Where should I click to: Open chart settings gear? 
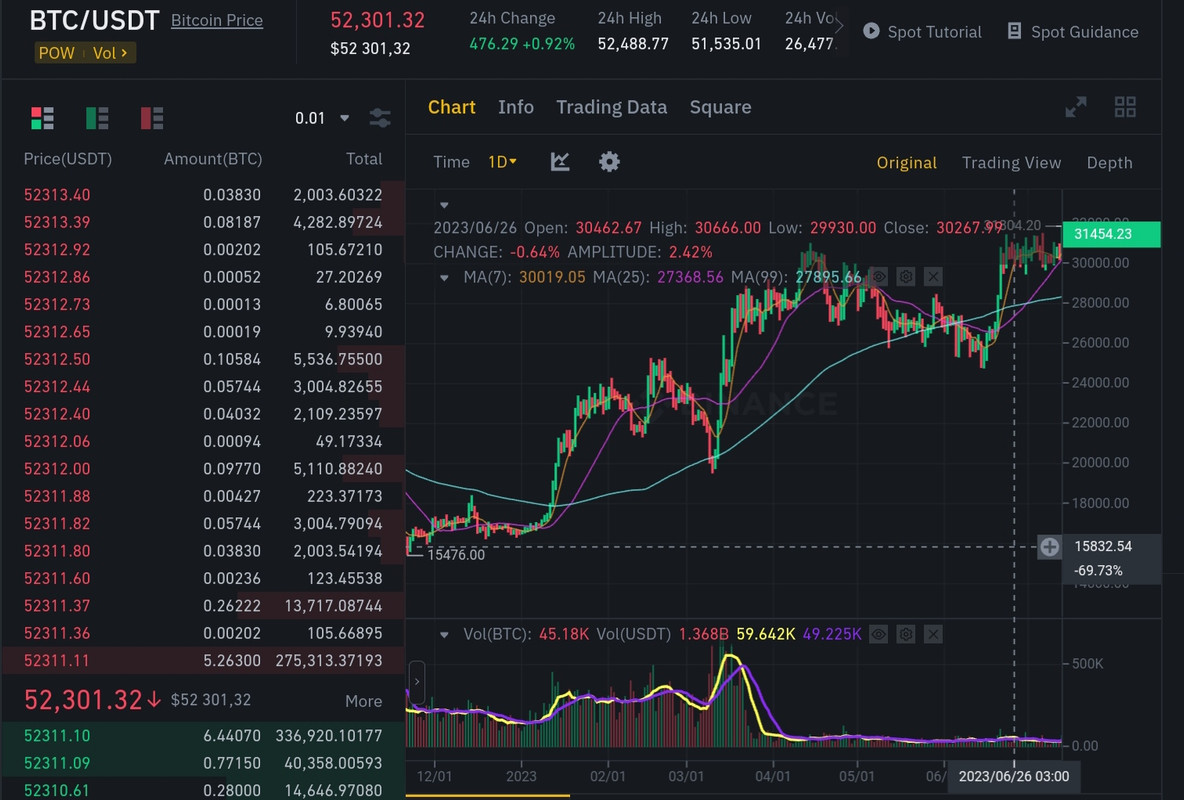(x=609, y=162)
